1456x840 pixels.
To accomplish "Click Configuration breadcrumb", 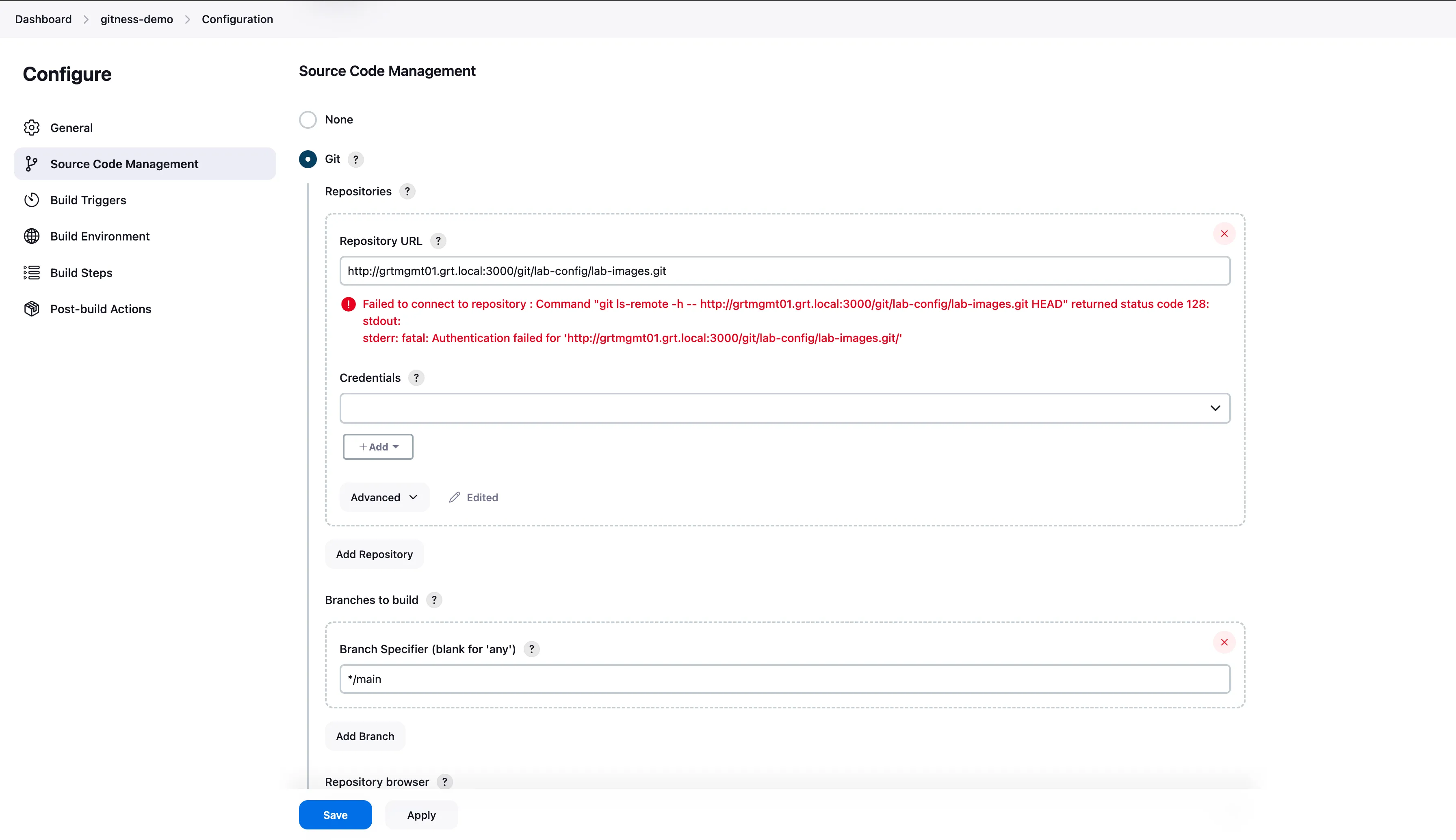I will [x=237, y=19].
